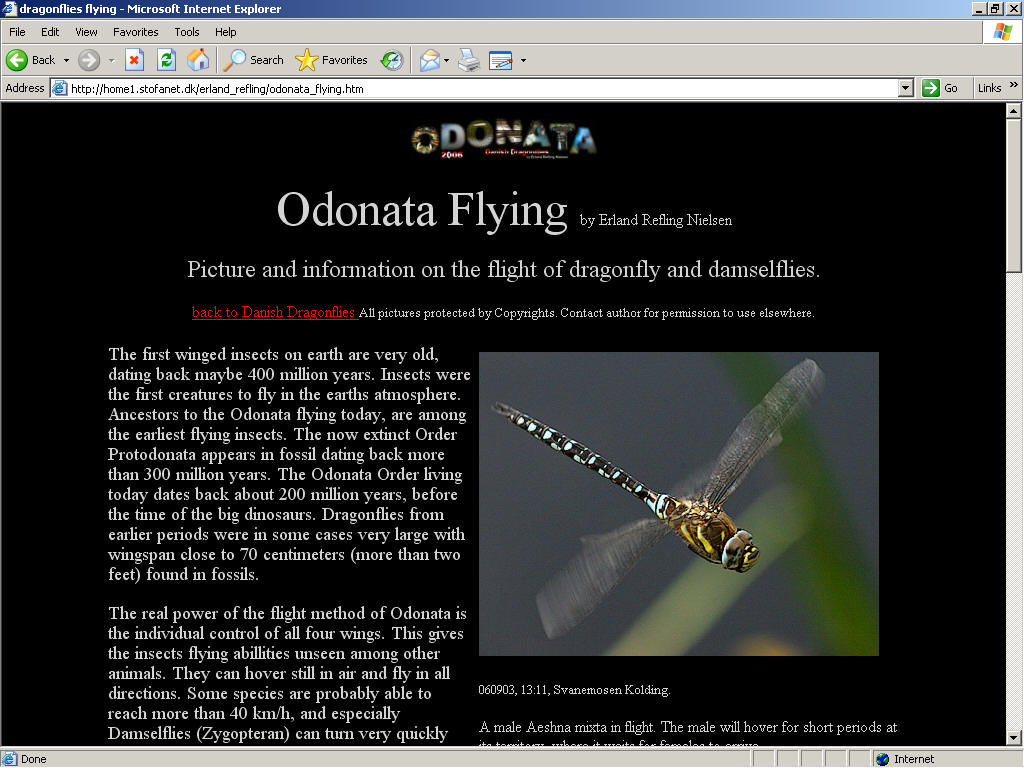Click inside the address bar URL field
The image size is (1024, 768).
pos(480,88)
